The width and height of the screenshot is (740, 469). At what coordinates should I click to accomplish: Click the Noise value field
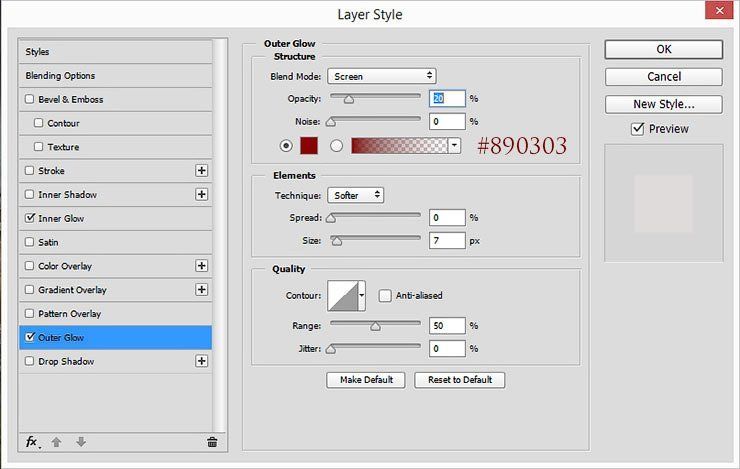pyautogui.click(x=447, y=121)
